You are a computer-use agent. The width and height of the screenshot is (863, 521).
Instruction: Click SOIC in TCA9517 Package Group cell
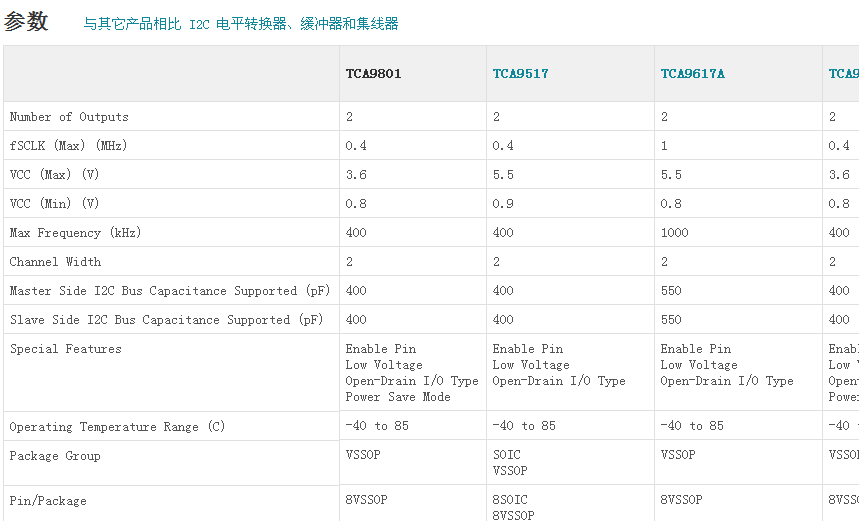pos(509,455)
